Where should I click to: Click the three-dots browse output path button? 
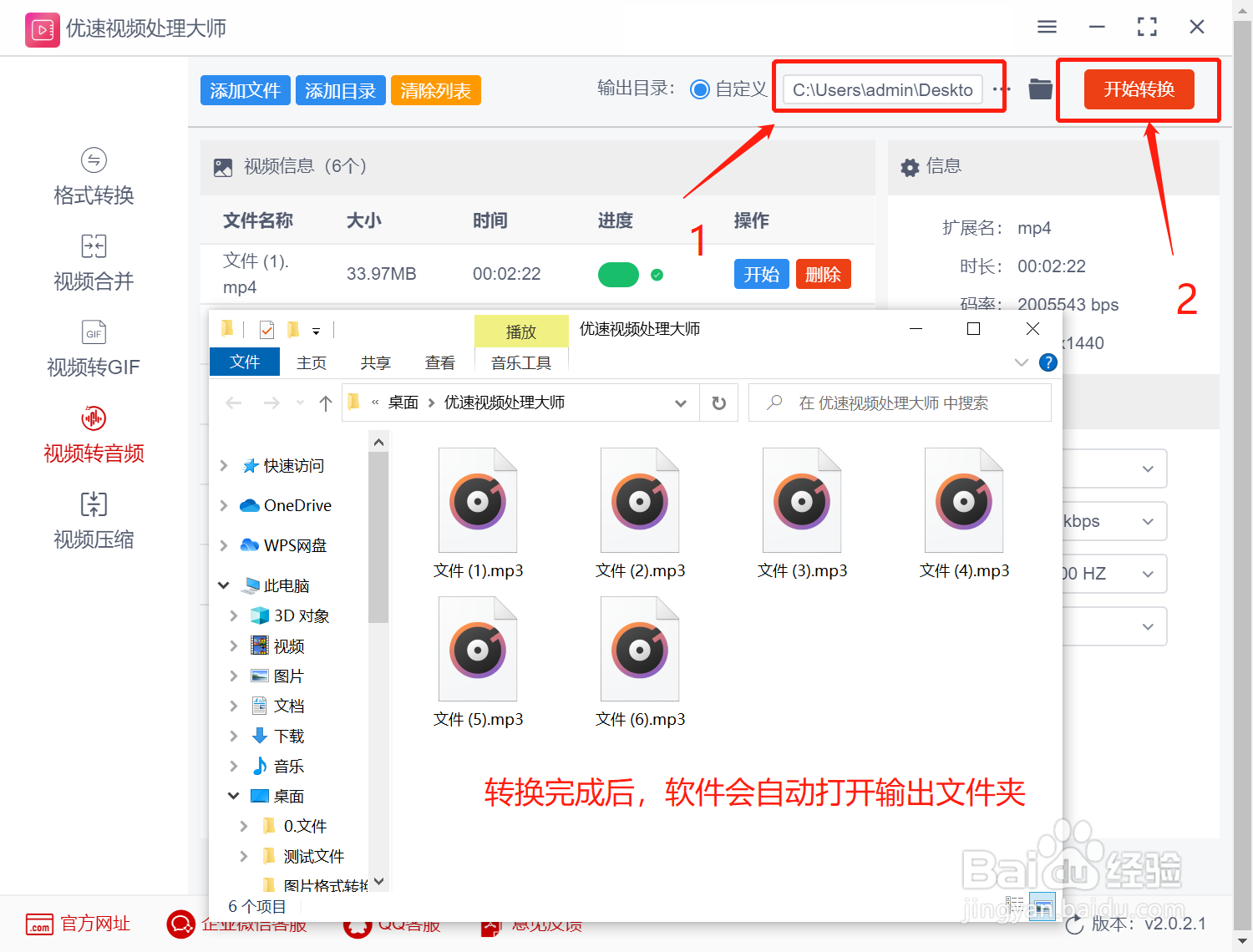(1002, 89)
